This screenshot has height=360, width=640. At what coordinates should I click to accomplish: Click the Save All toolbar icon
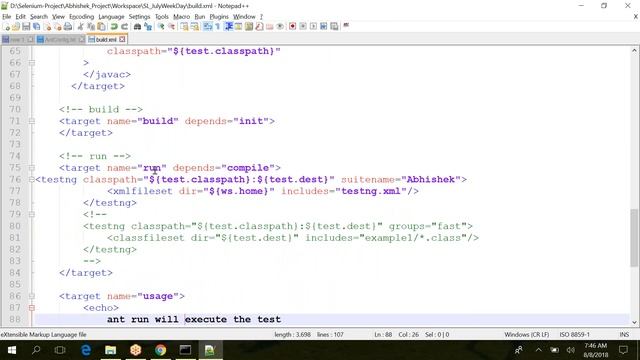click(x=36, y=26)
